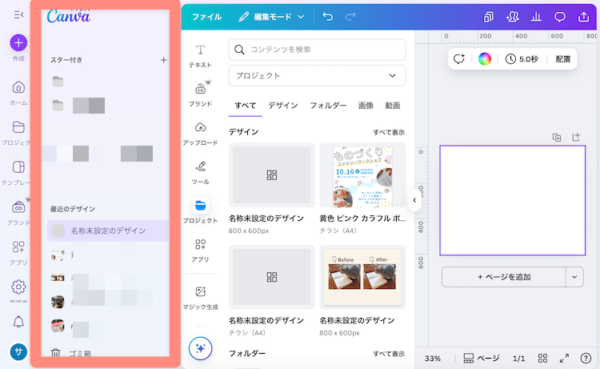
Task: Open the collaborators share-people icon
Action: [512, 16]
